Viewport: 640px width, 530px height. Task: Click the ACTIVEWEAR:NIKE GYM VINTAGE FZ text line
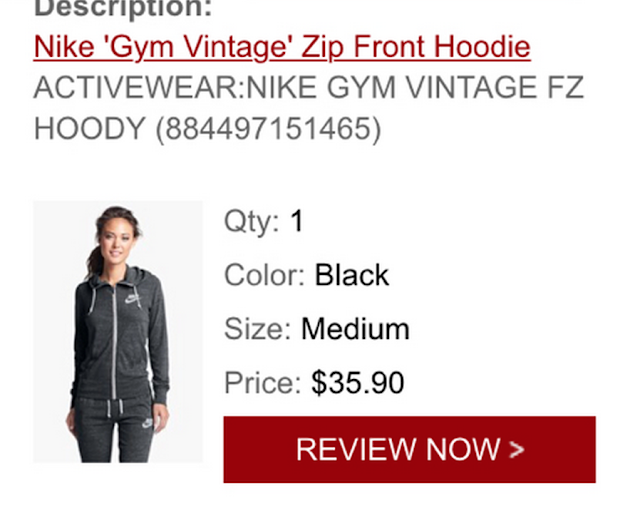click(309, 87)
